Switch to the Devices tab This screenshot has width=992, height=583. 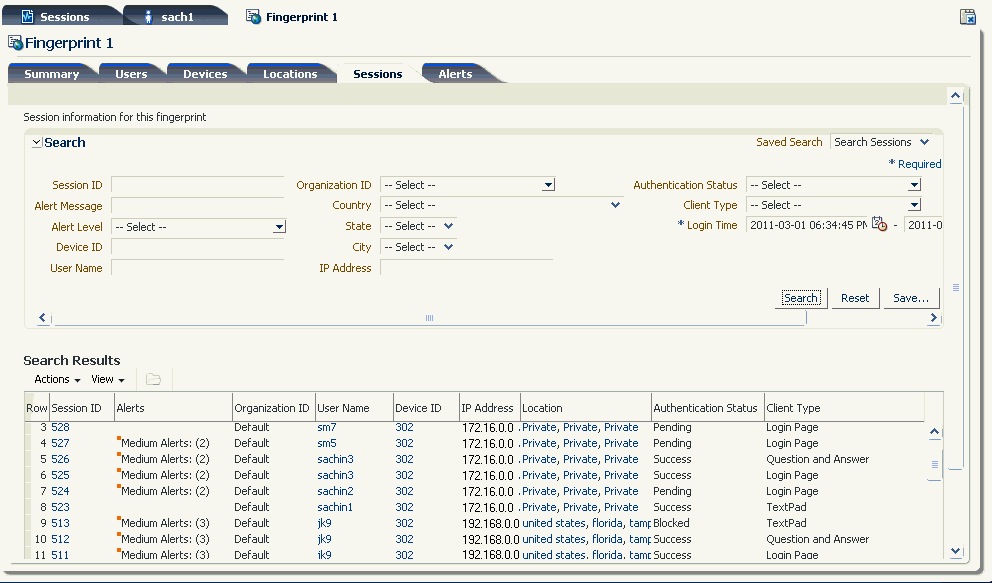pos(205,73)
